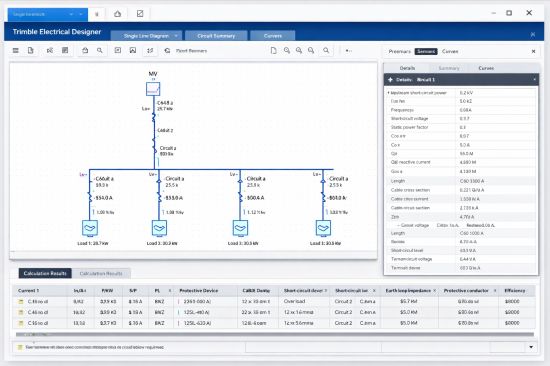Viewport: 550px width, 366px height.
Task: Click the horizontal scrollbar under the results table
Action: click(x=275, y=334)
